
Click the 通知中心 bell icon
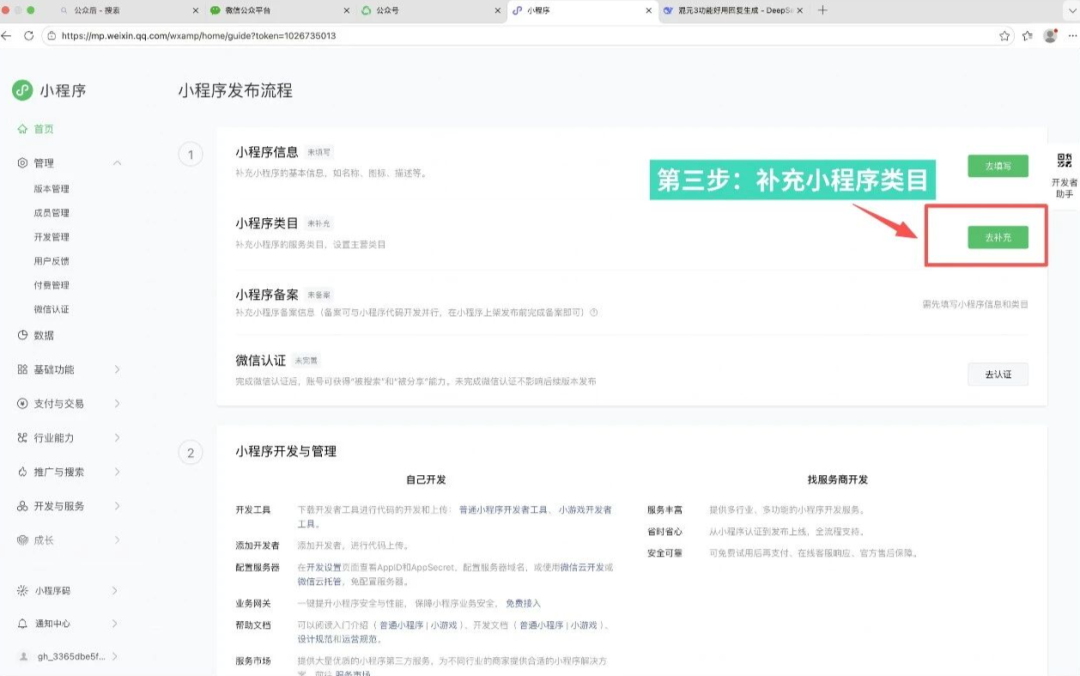pos(23,624)
